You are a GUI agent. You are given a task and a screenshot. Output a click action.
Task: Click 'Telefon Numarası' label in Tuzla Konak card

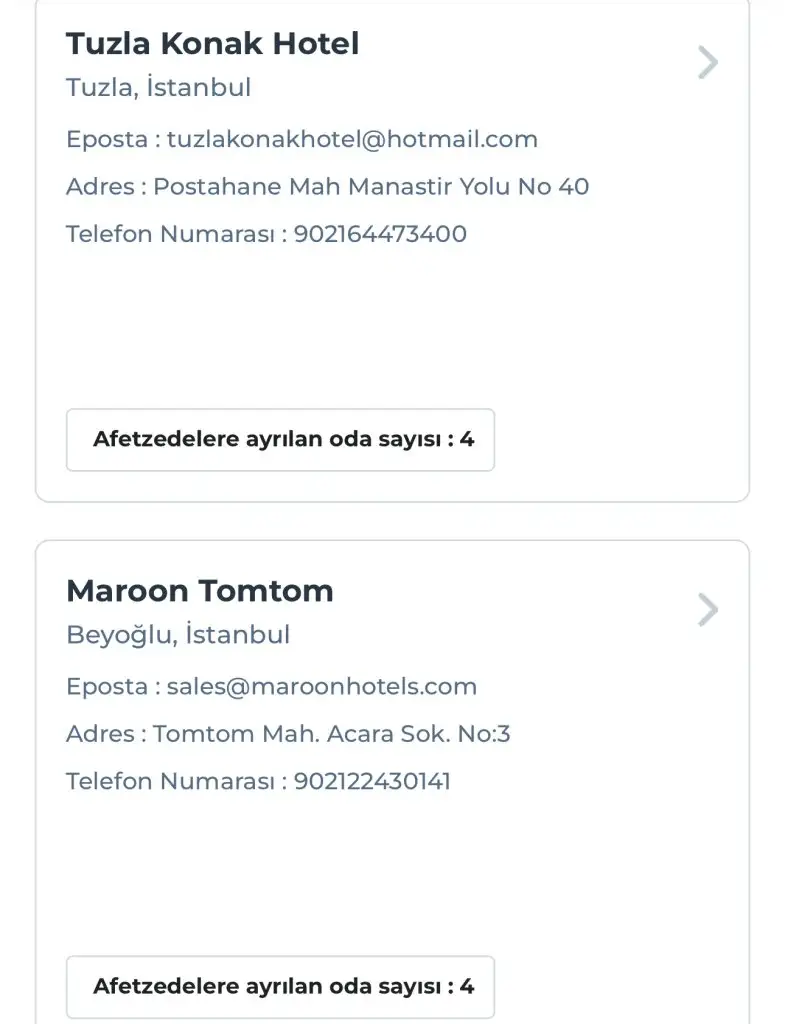point(171,234)
